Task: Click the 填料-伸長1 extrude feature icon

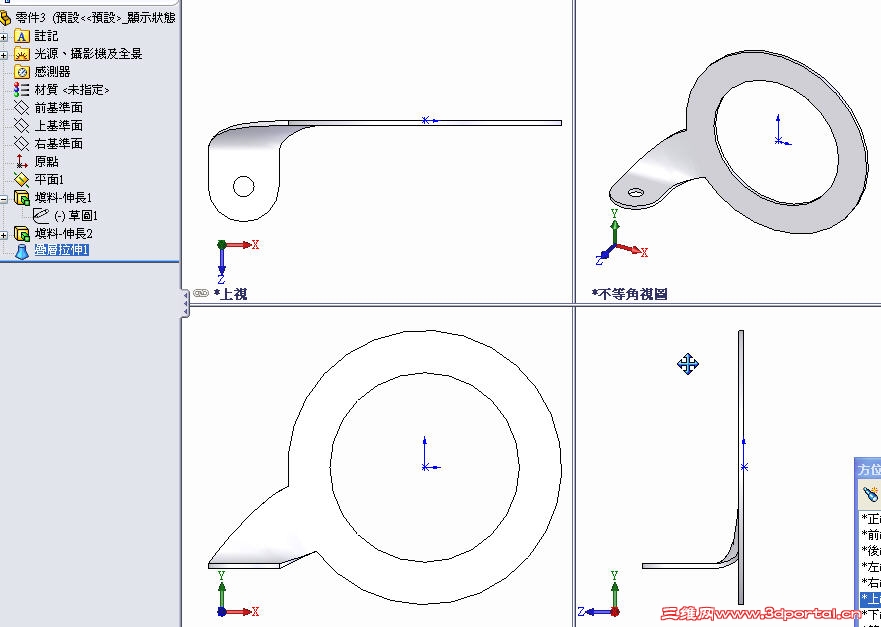Action: click(x=21, y=198)
